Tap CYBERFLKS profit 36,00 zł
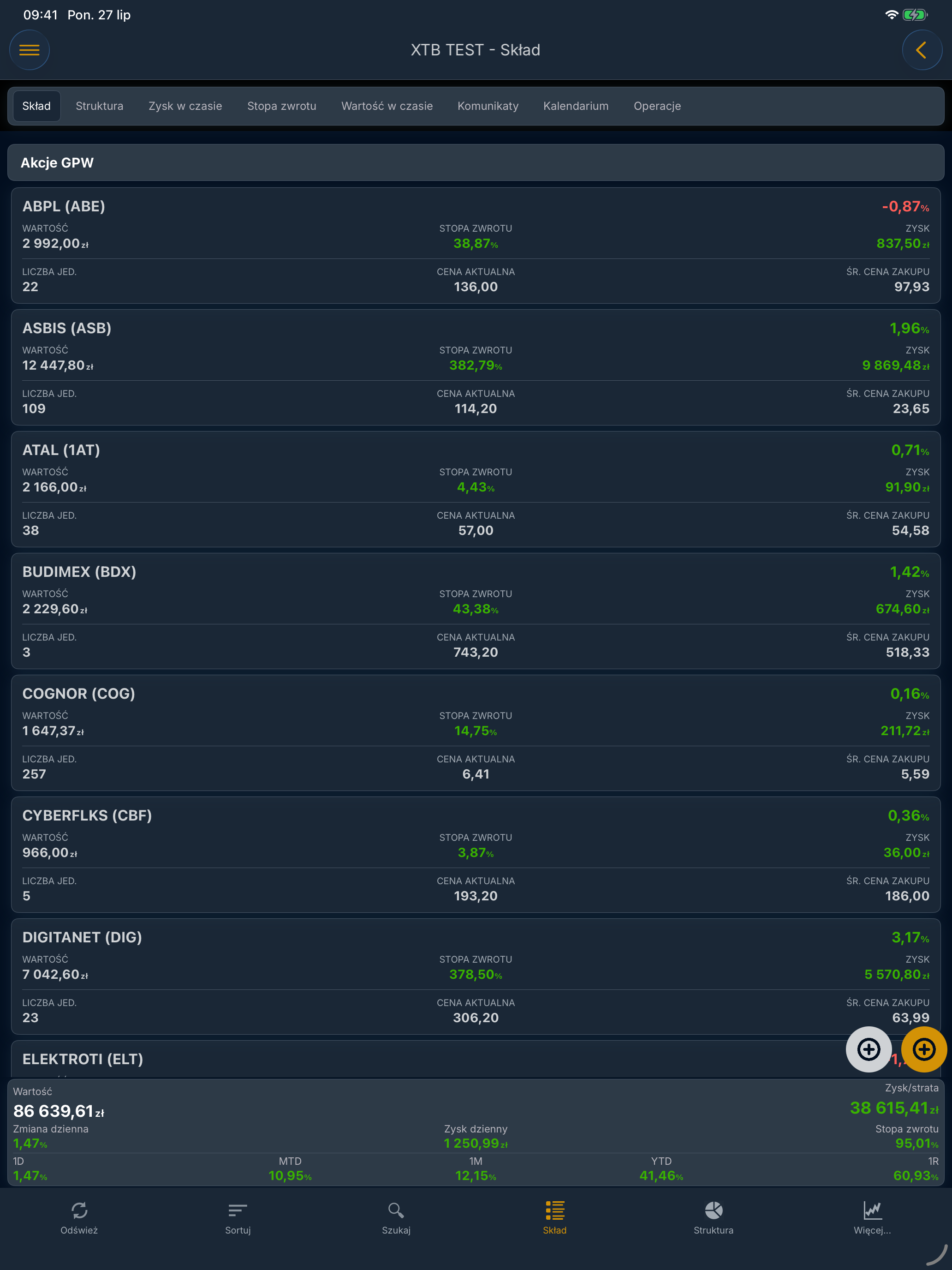This screenshot has height=1270, width=952. tap(906, 853)
